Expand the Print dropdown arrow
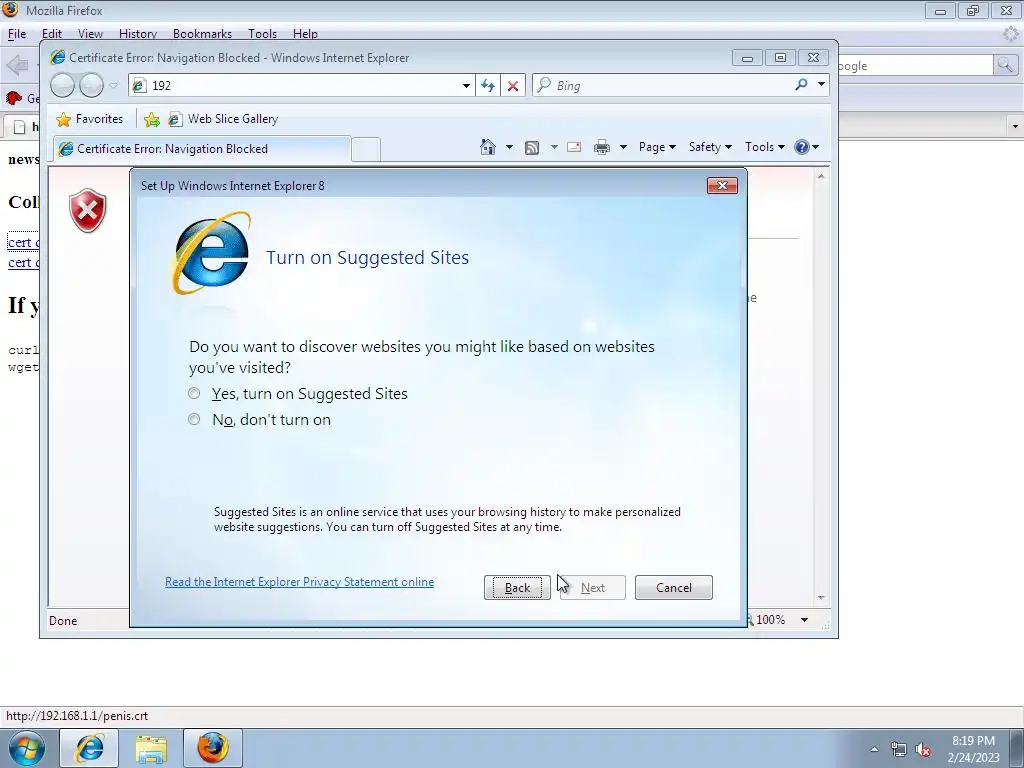Viewport: 1024px width, 768px height. (x=623, y=147)
